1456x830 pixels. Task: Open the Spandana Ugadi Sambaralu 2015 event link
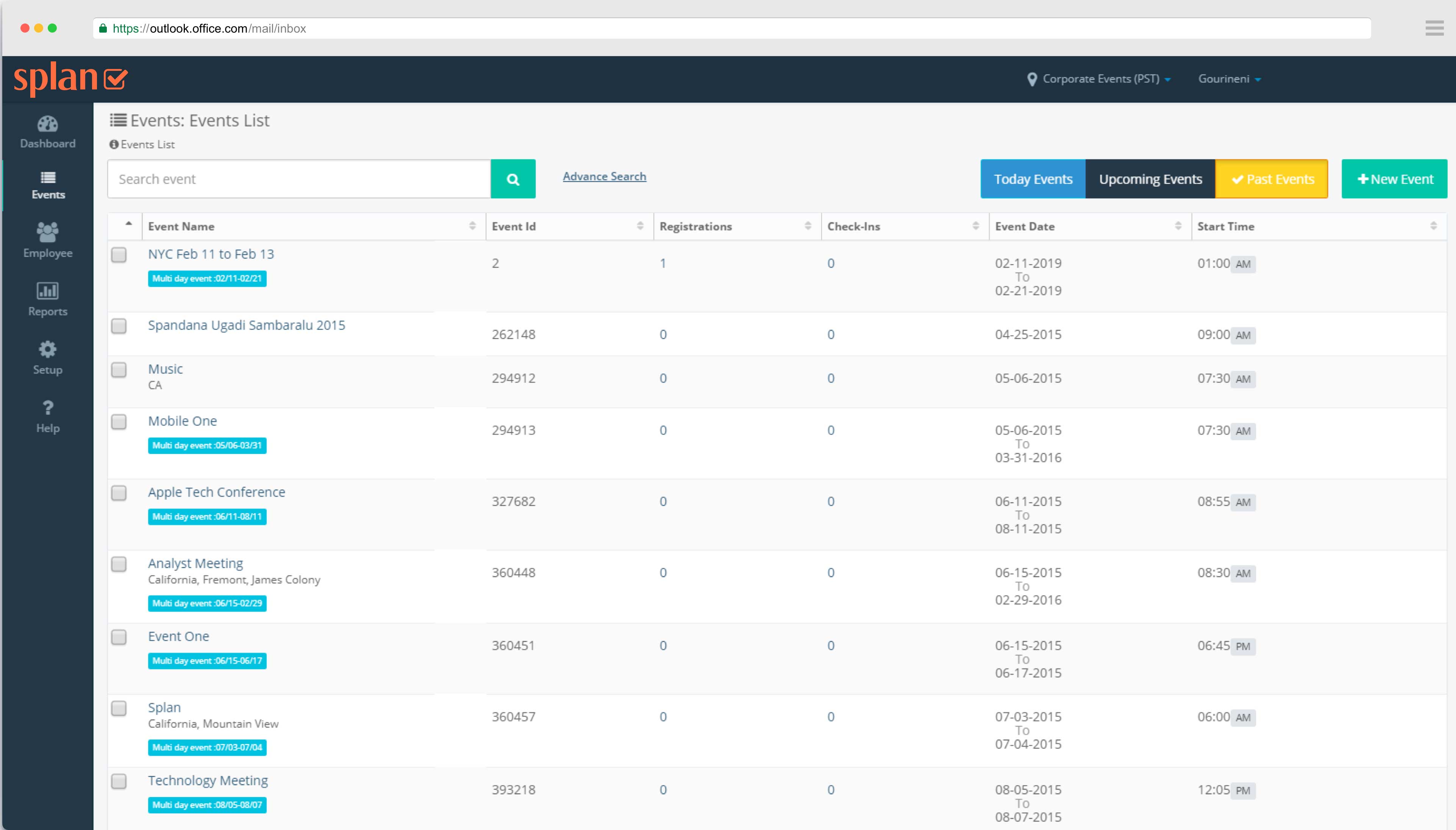(246, 325)
